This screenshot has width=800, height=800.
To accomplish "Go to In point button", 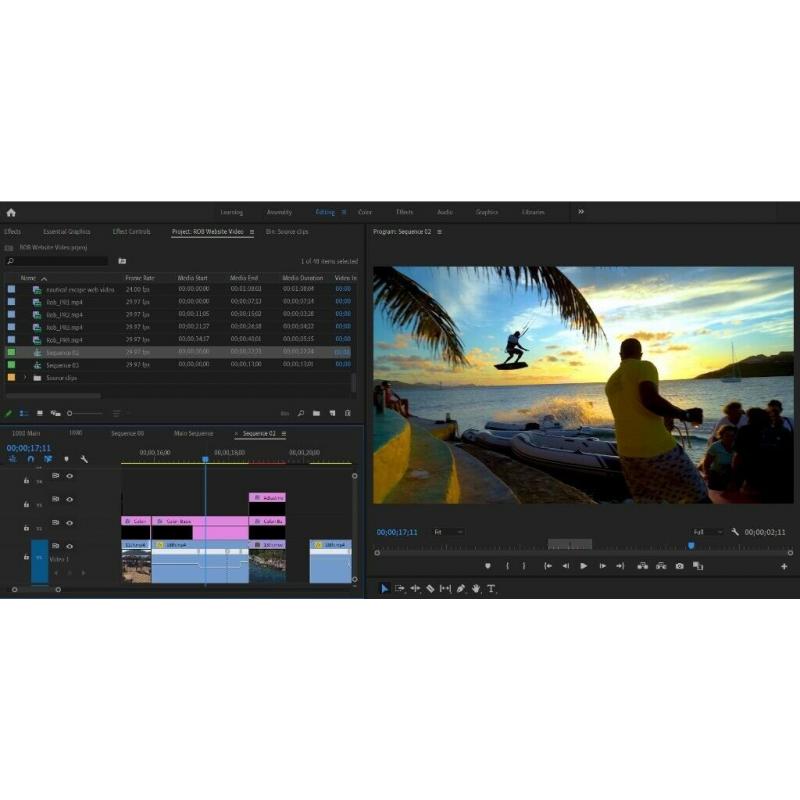I will [x=547, y=566].
